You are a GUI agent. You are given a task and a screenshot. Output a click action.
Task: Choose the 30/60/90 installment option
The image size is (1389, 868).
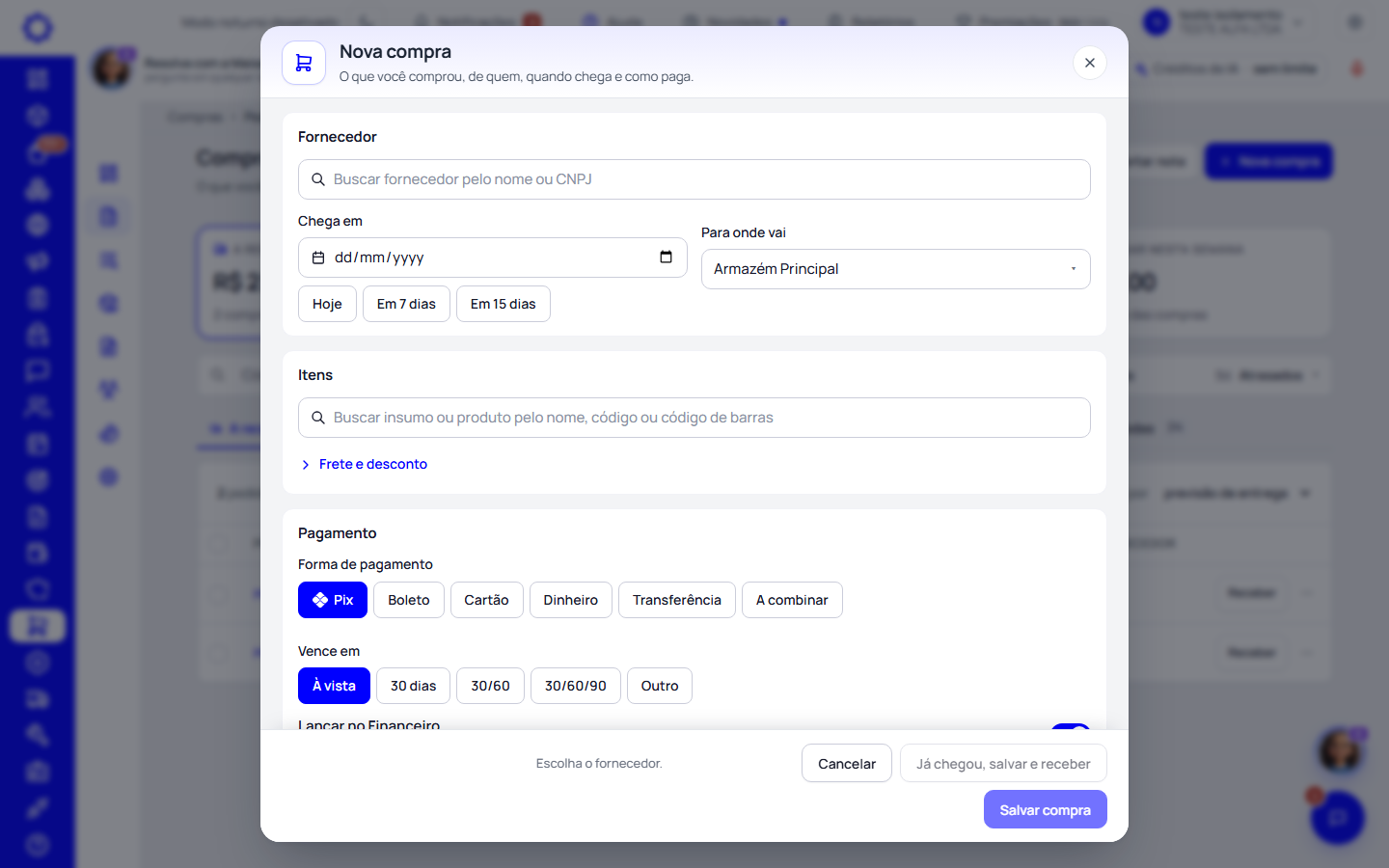click(x=576, y=686)
